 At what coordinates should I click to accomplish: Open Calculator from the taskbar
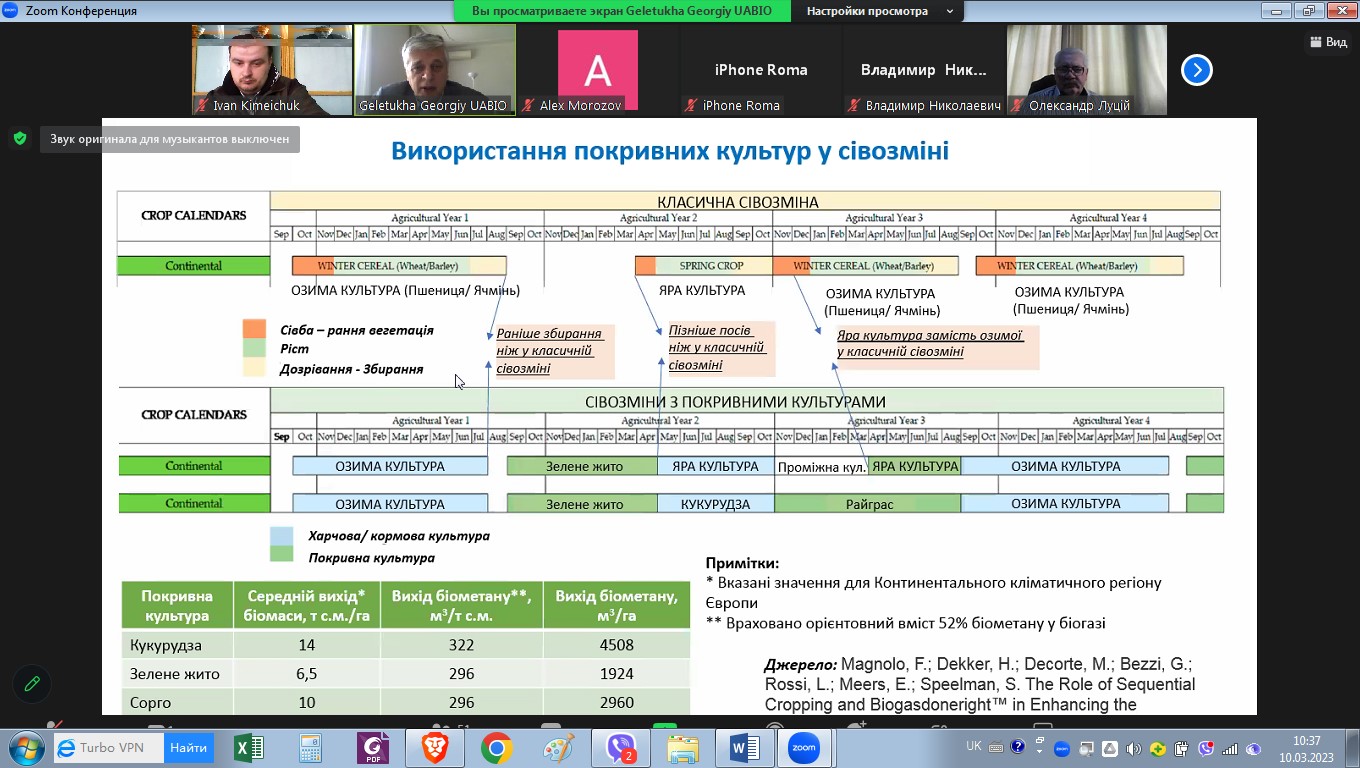[311, 748]
